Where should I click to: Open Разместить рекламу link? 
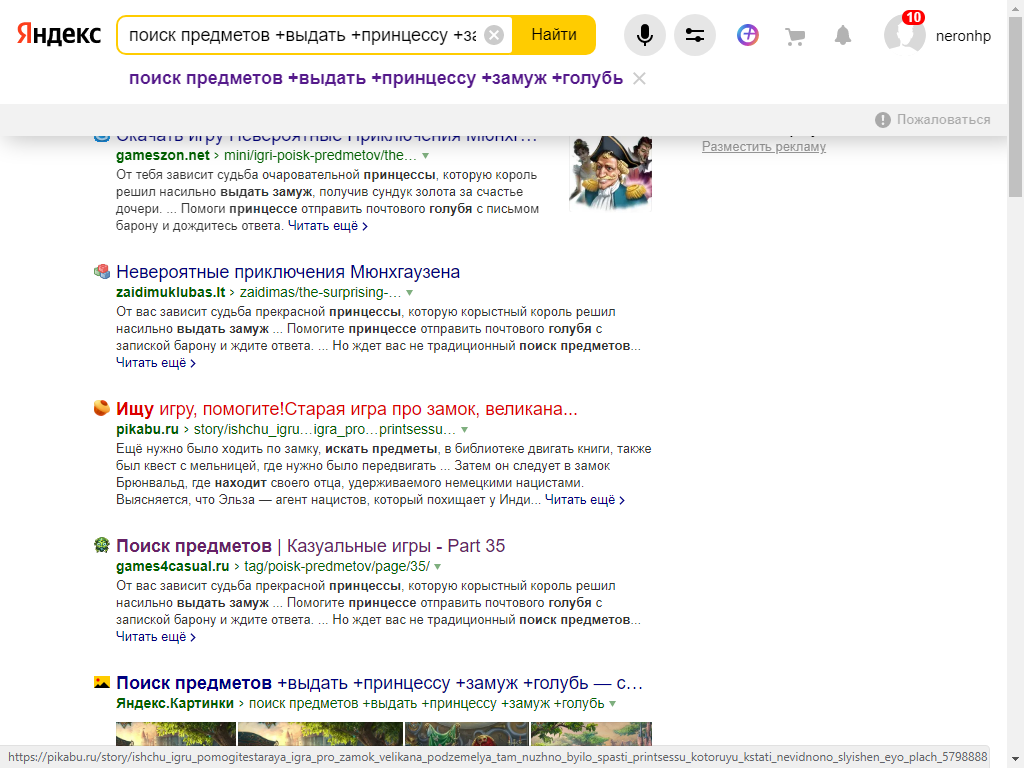[763, 146]
